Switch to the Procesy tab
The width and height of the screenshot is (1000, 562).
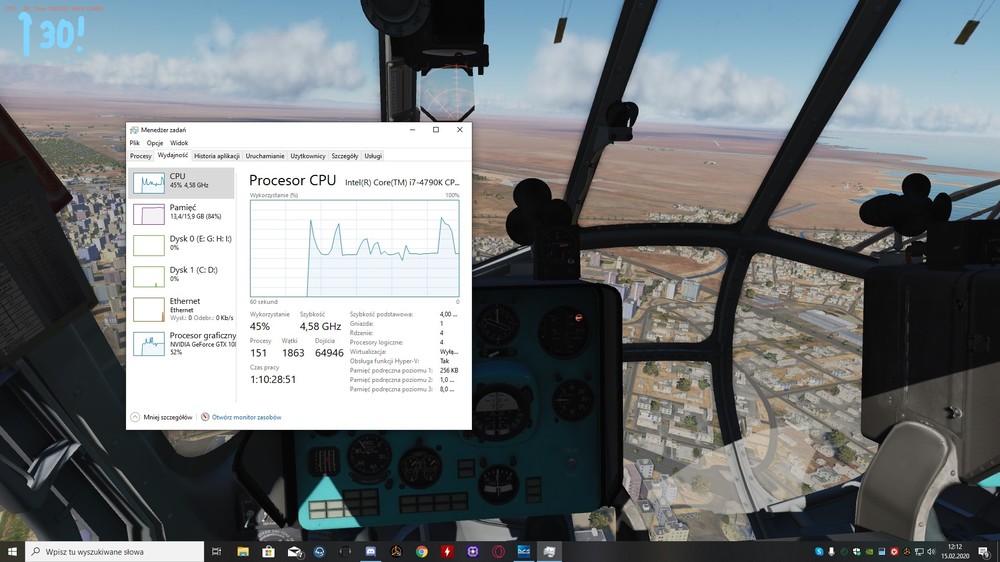(x=140, y=156)
